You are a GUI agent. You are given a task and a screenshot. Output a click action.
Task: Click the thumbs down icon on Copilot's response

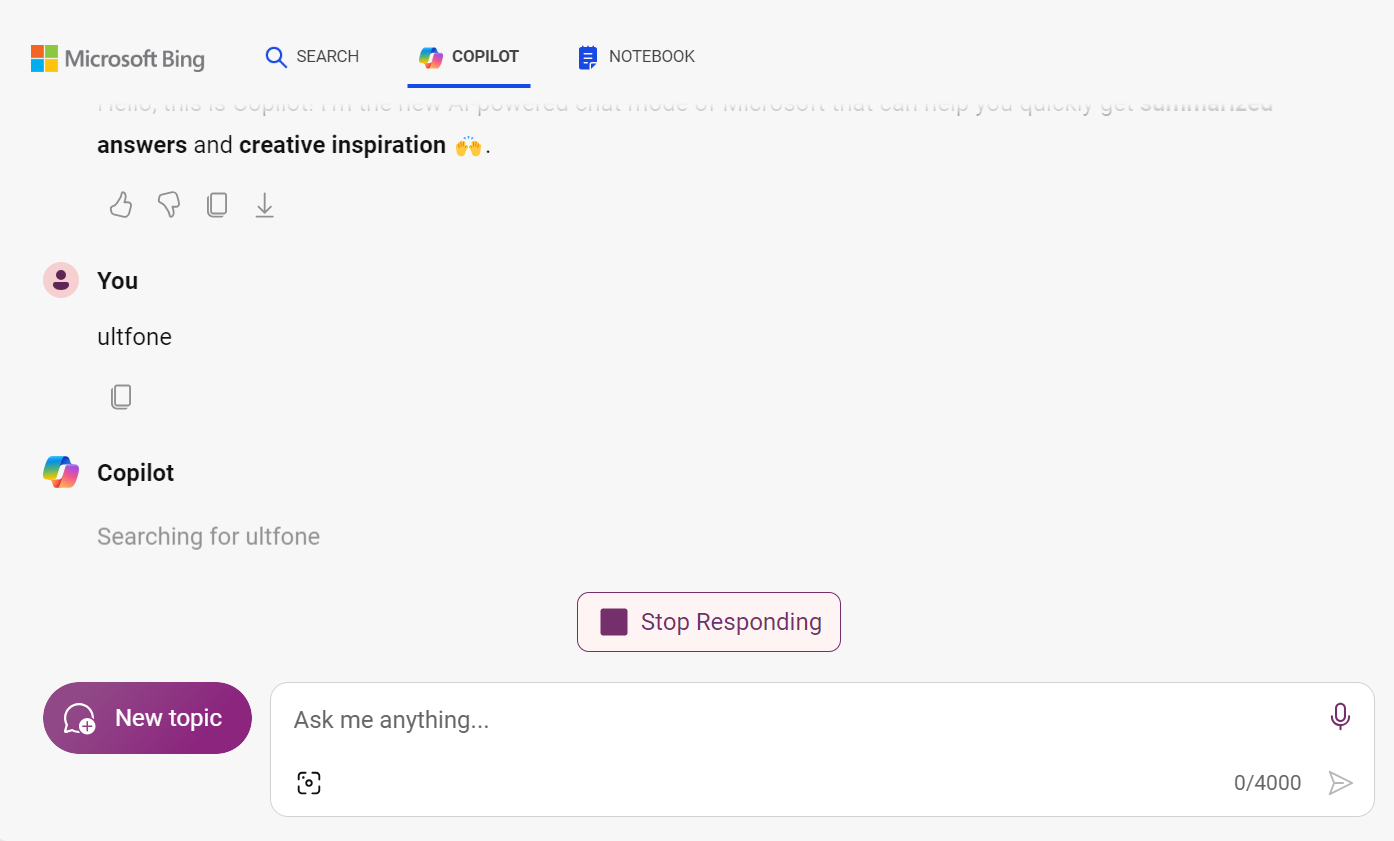168,204
